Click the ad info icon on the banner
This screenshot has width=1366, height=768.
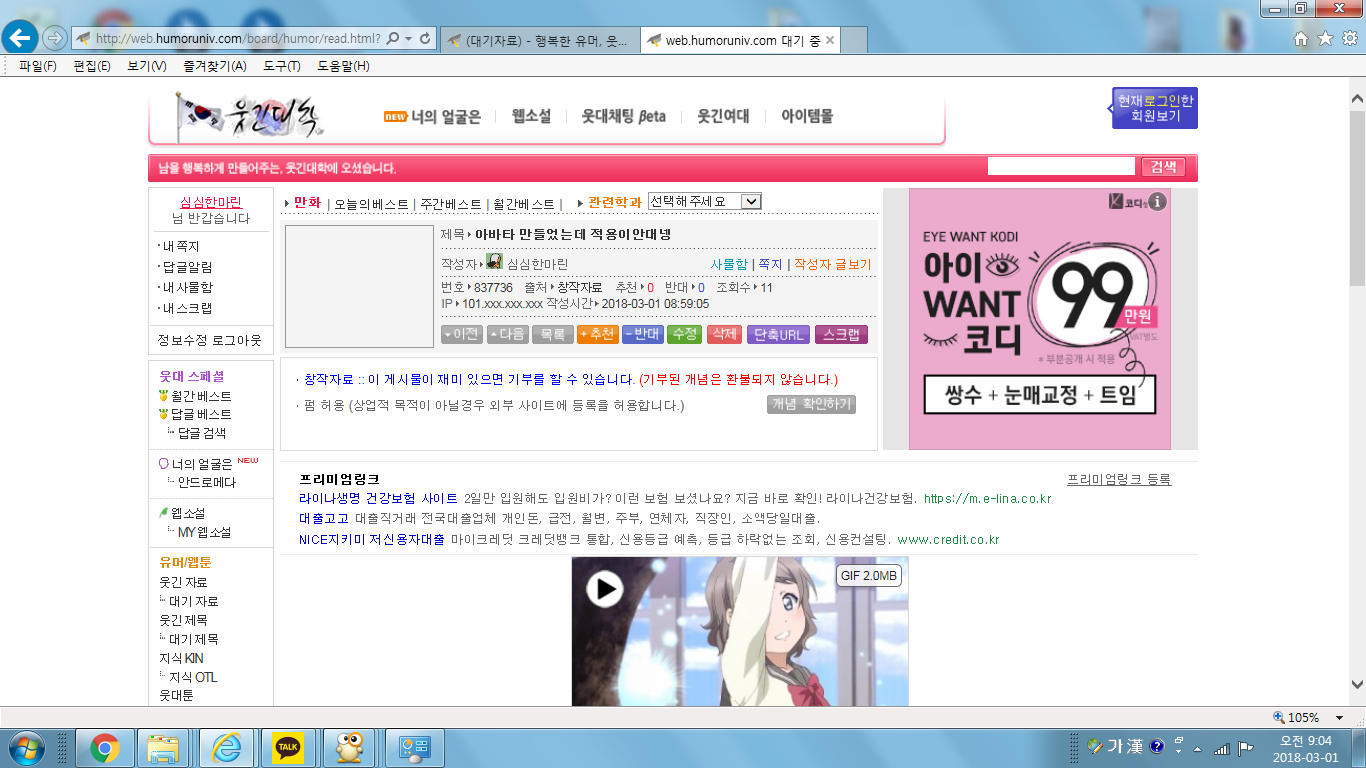point(1158,201)
